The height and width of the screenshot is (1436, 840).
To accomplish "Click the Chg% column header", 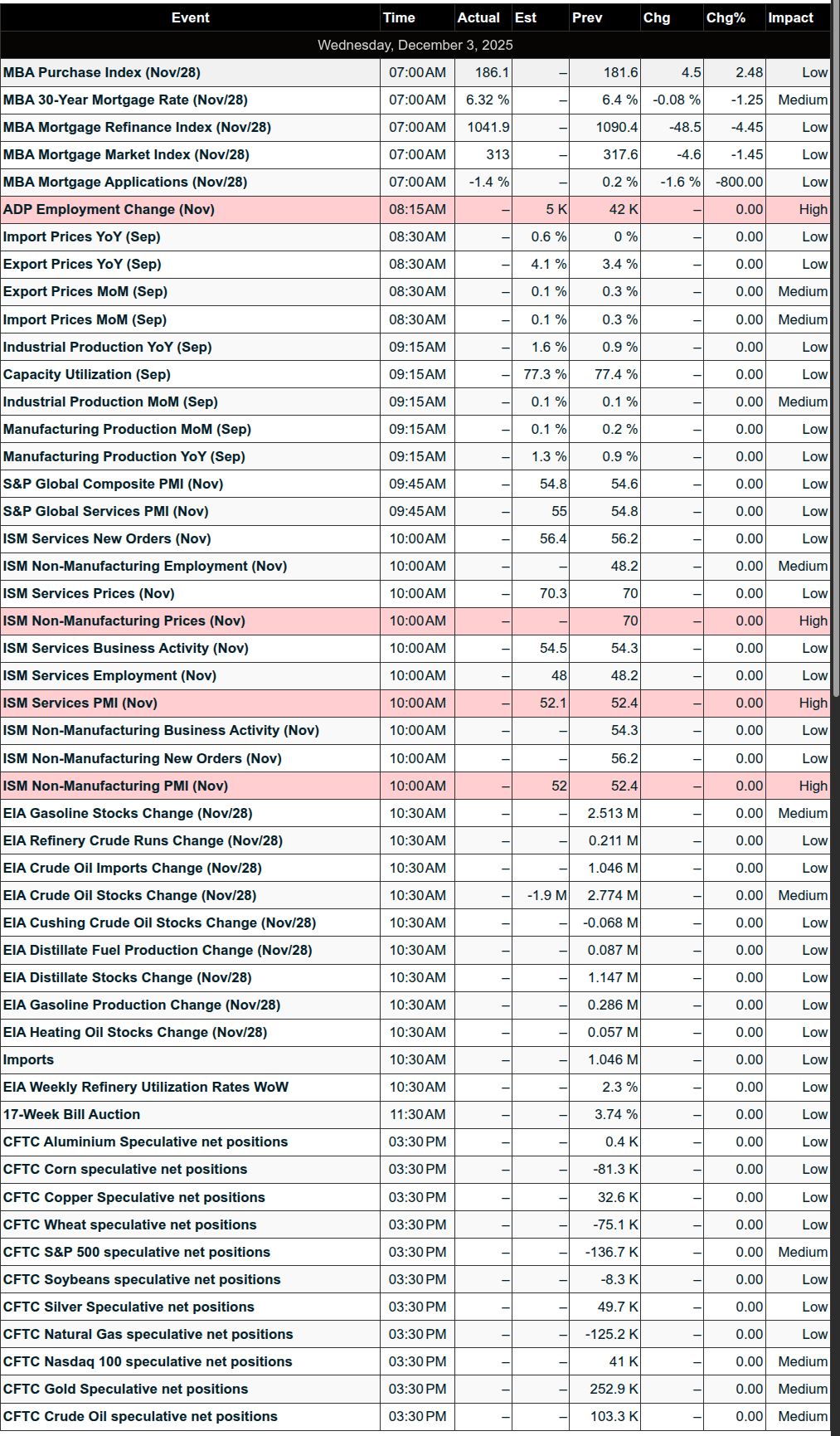I will 726,17.
